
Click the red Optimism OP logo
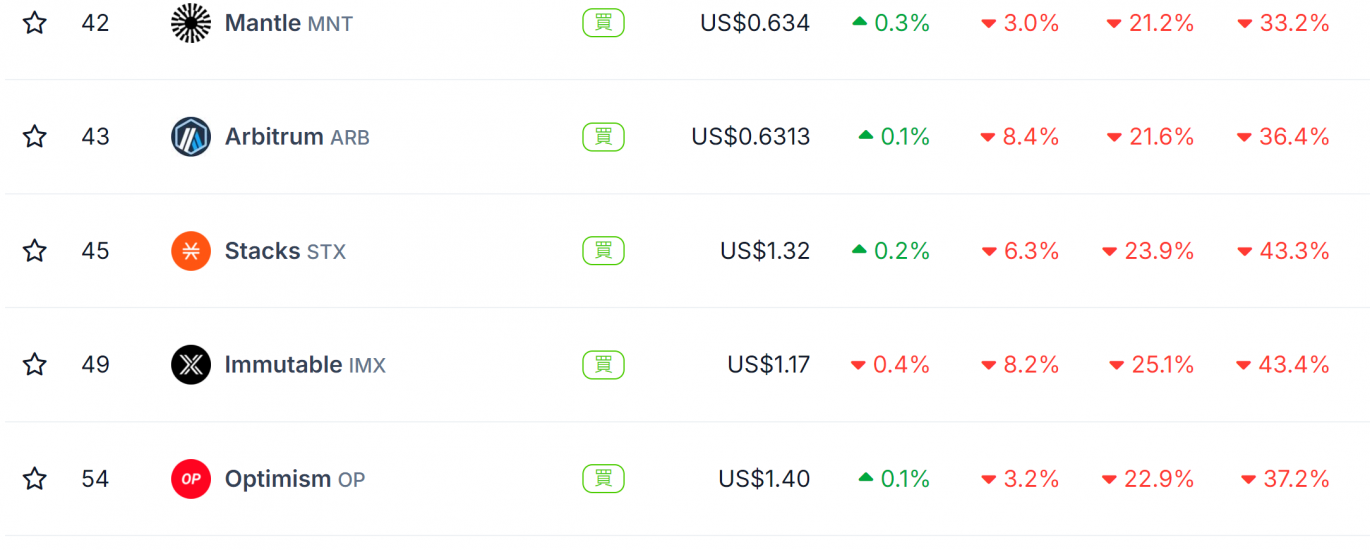tap(191, 479)
